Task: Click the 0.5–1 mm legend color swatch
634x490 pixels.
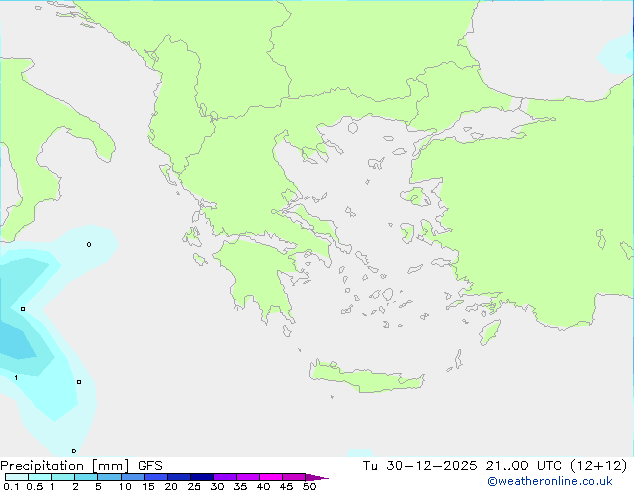Action: click(40, 477)
